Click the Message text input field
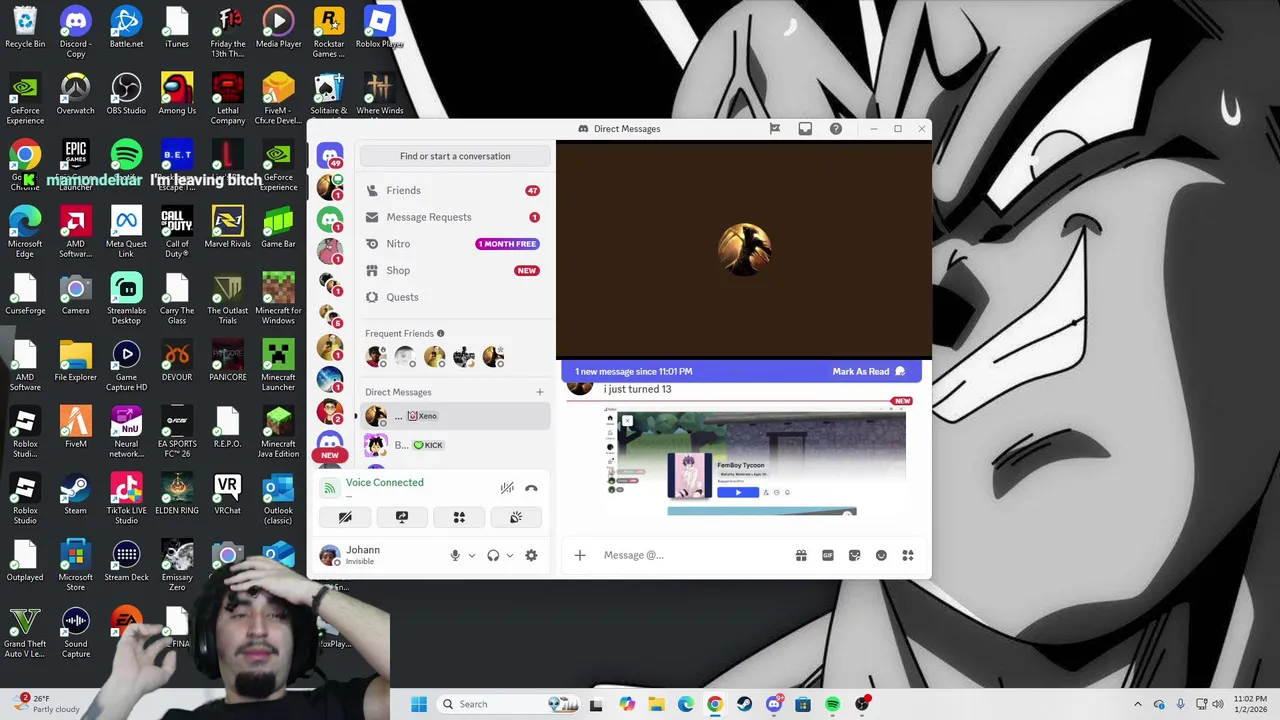Viewport: 1280px width, 720px height. coord(690,555)
